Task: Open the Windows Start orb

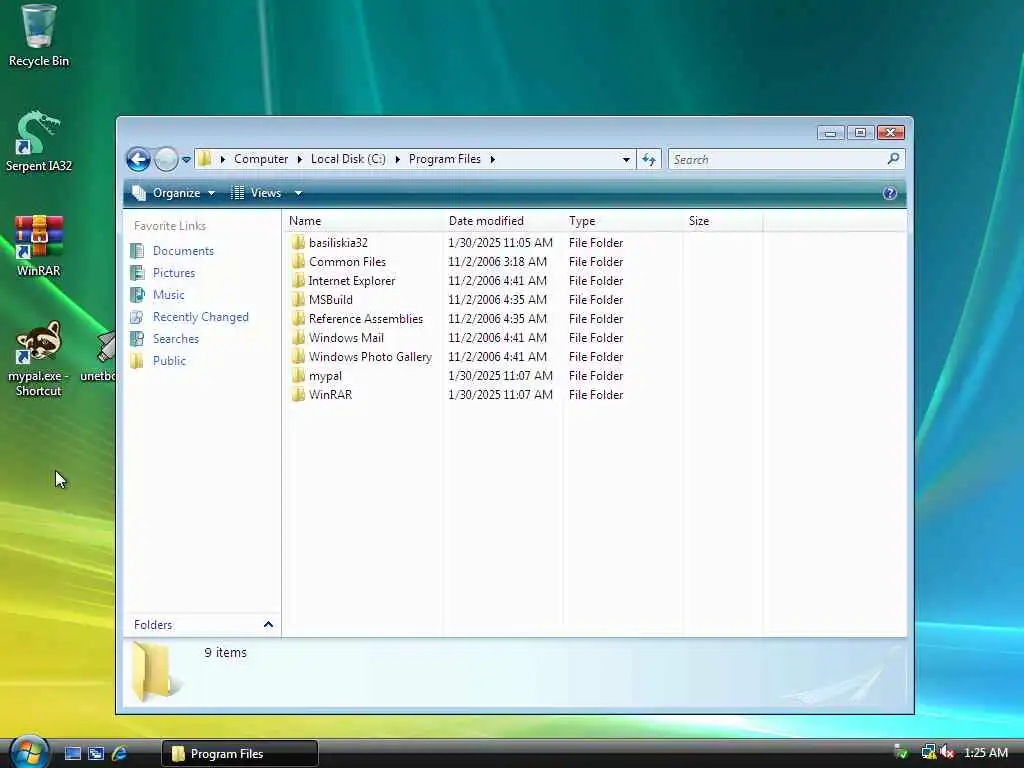Action: (29, 752)
